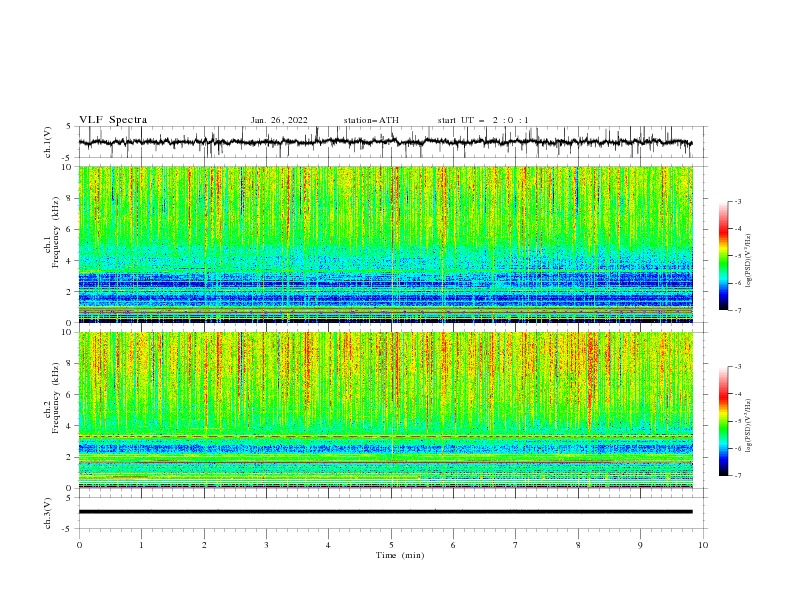Click the "station=ATH" header label
Image resolution: width=792 pixels, height=612 pixels.
[x=371, y=120]
